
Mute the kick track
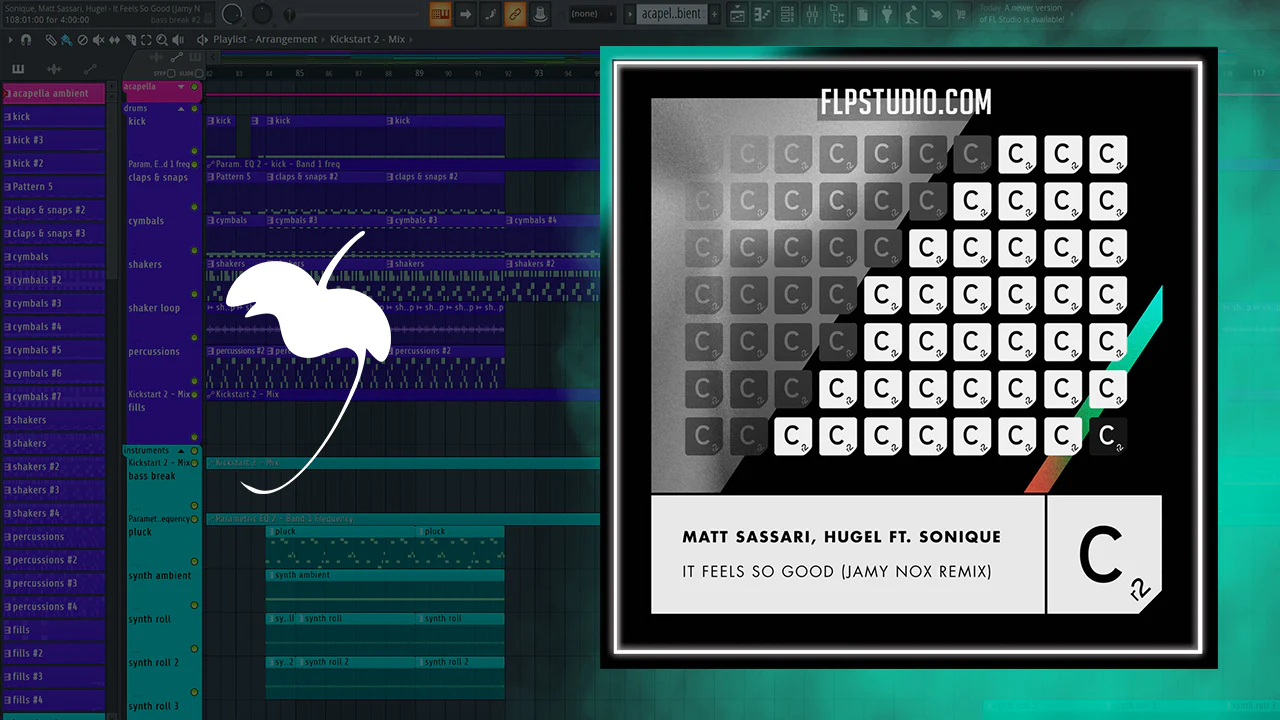(x=195, y=153)
